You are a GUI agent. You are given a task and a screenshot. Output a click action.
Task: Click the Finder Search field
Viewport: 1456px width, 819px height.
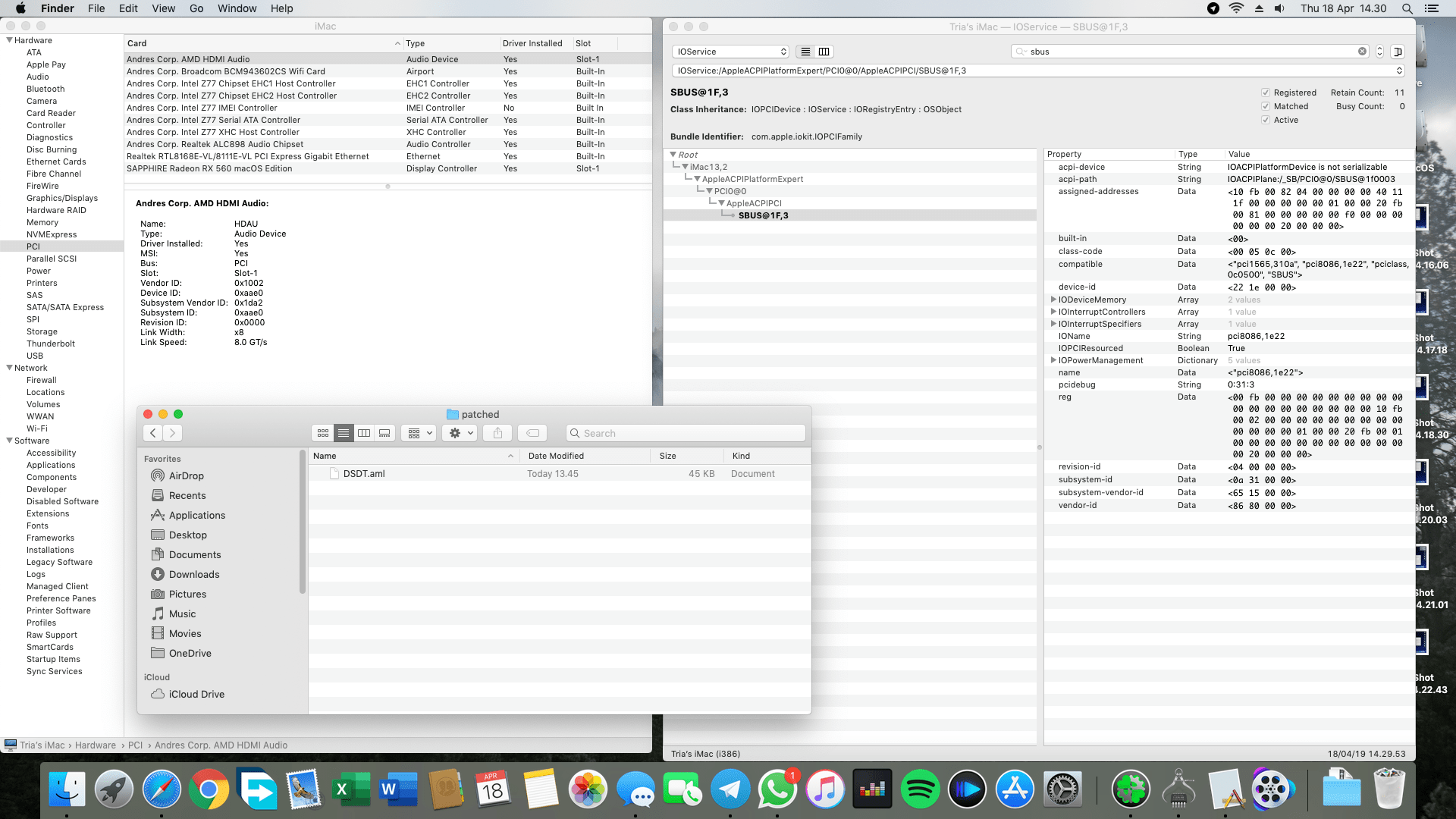coord(686,433)
